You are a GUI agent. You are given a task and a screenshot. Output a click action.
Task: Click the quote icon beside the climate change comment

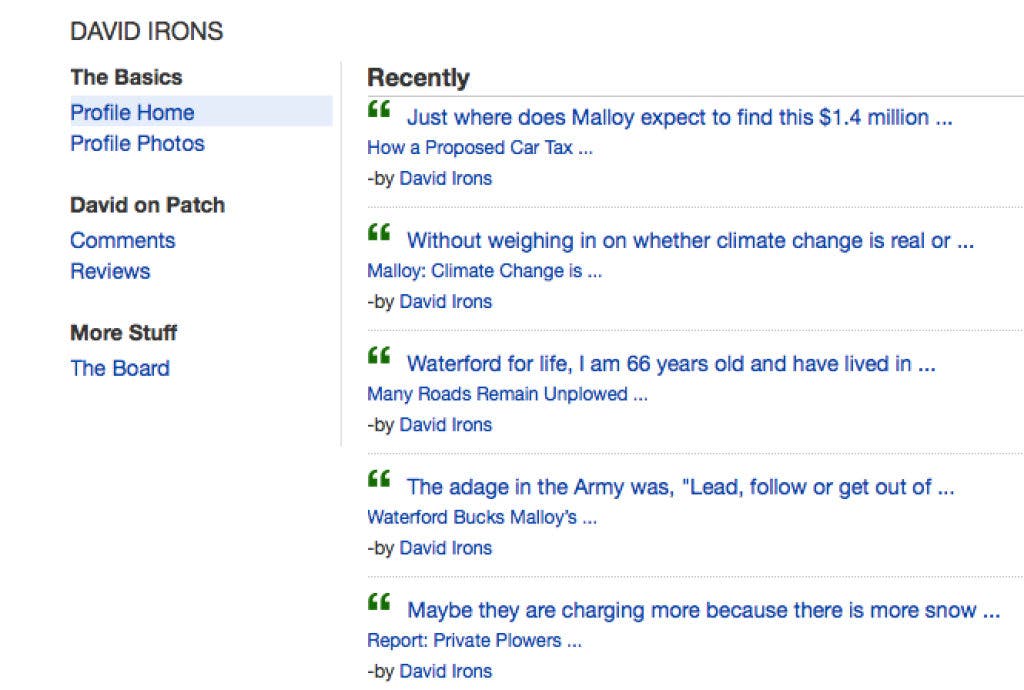click(378, 233)
